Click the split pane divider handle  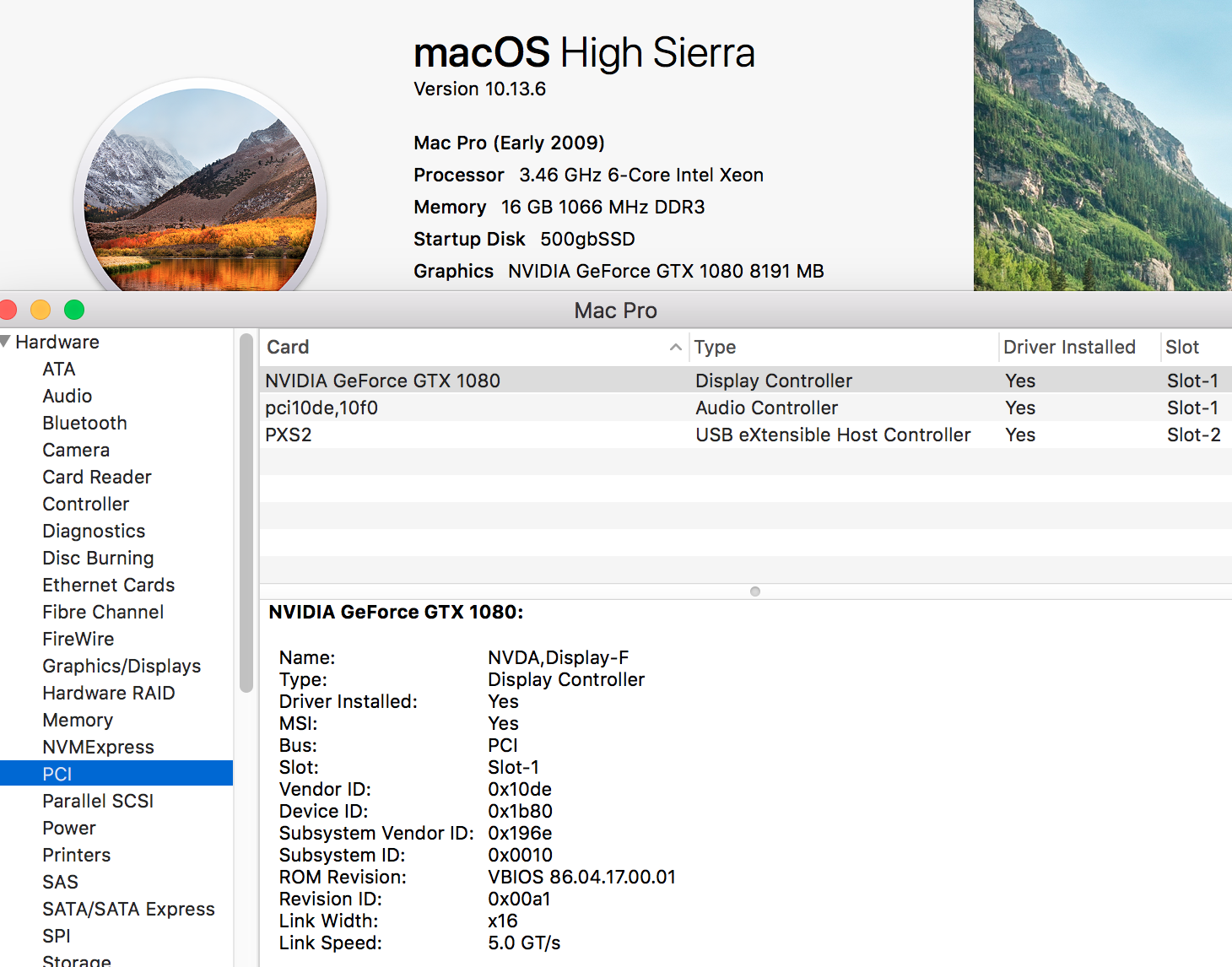[755, 592]
